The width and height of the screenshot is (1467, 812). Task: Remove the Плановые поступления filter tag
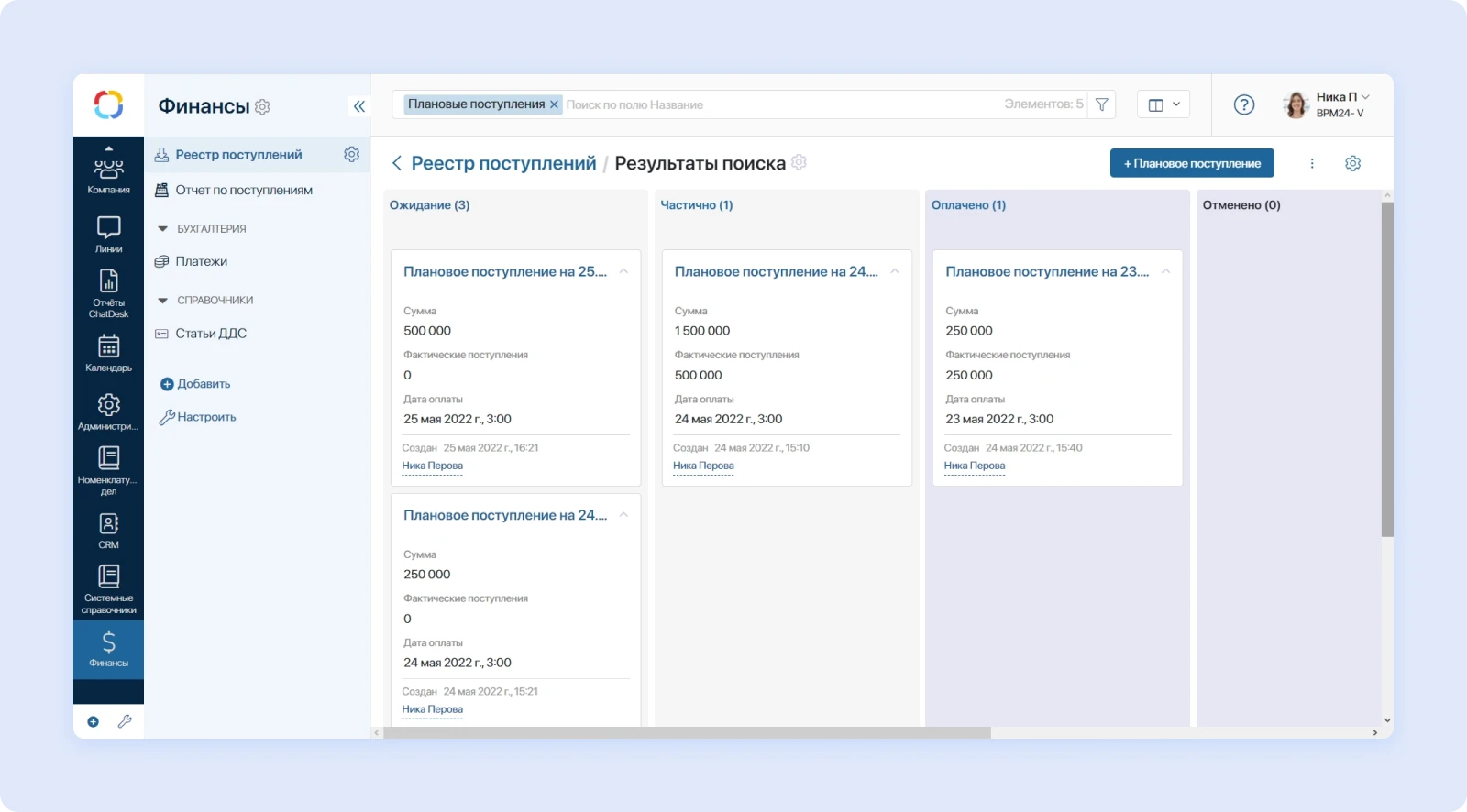[554, 104]
